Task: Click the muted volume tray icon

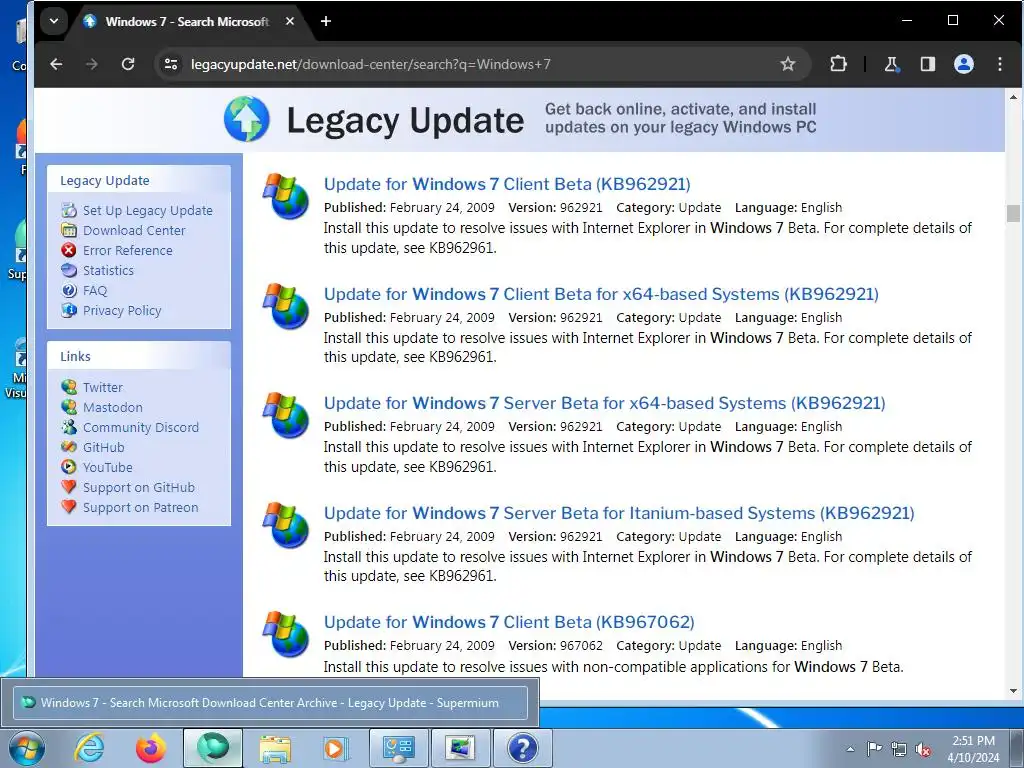Action: pos(923,749)
